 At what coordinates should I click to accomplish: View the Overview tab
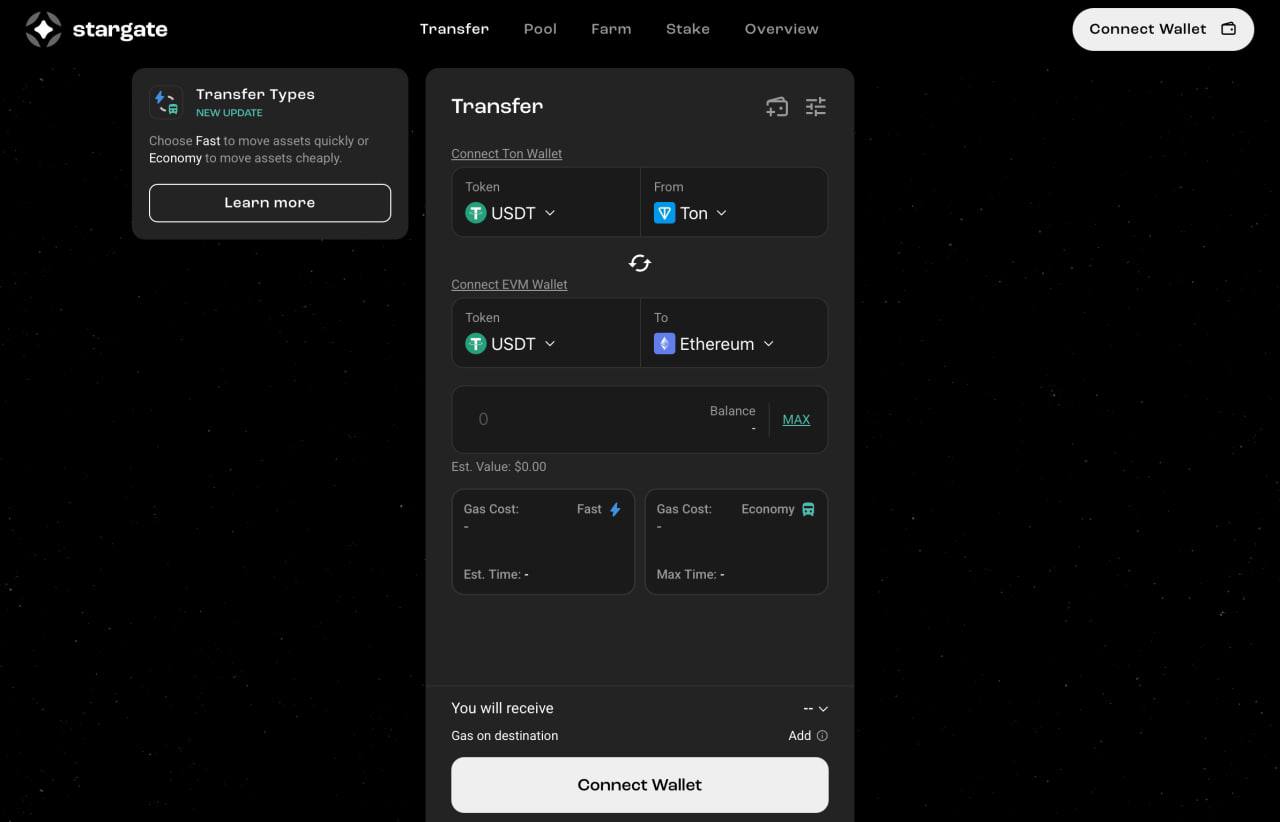coord(781,29)
